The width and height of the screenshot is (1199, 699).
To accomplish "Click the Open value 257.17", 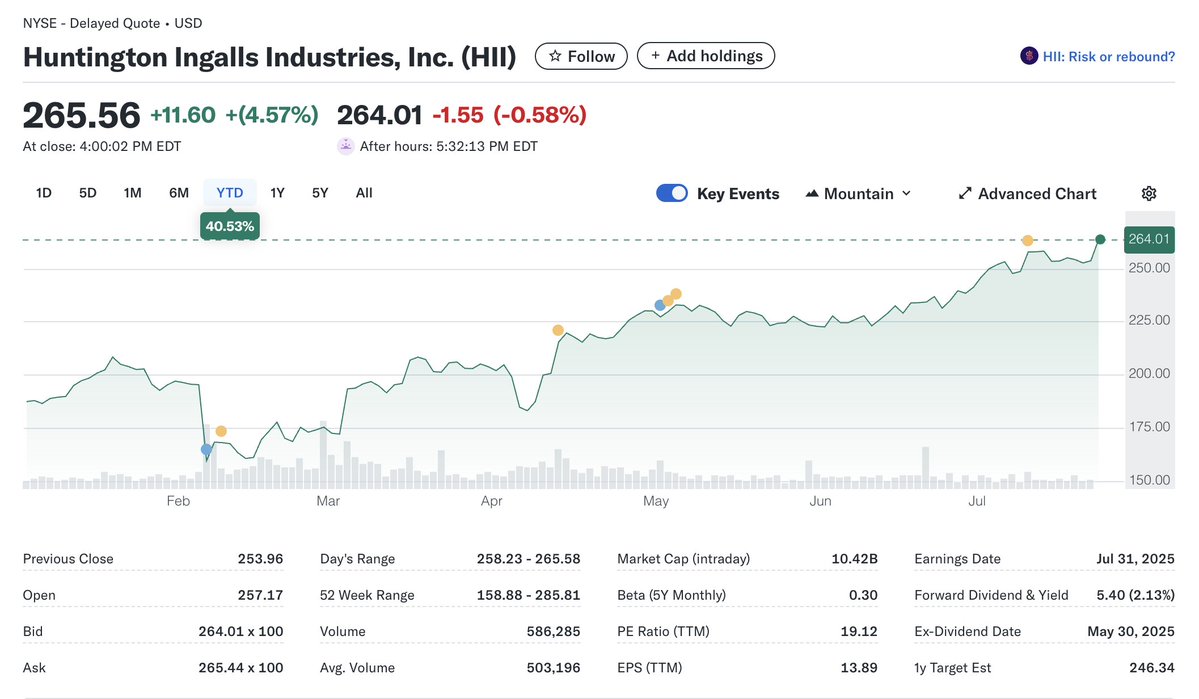I will [x=260, y=595].
